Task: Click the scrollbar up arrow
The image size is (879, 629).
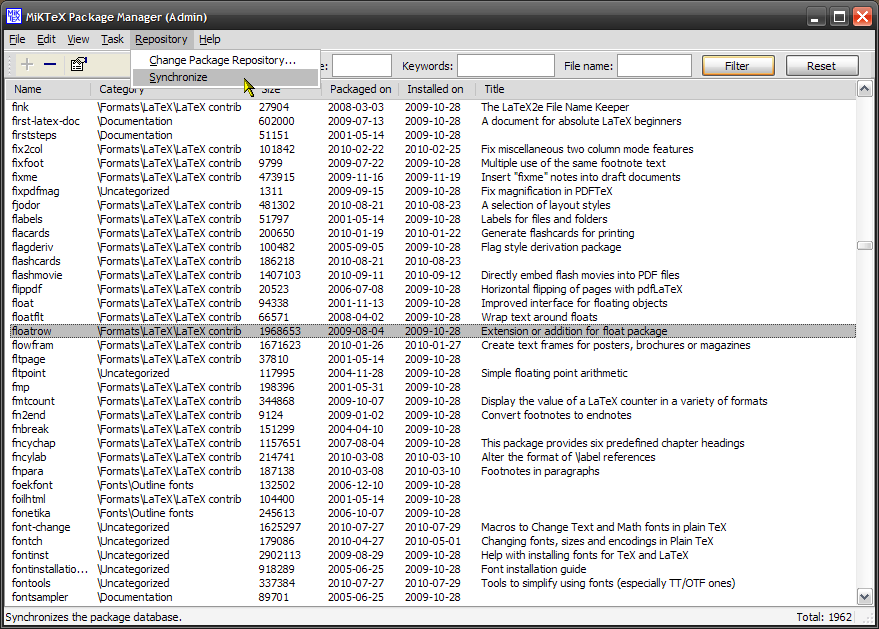Action: pyautogui.click(x=864, y=89)
